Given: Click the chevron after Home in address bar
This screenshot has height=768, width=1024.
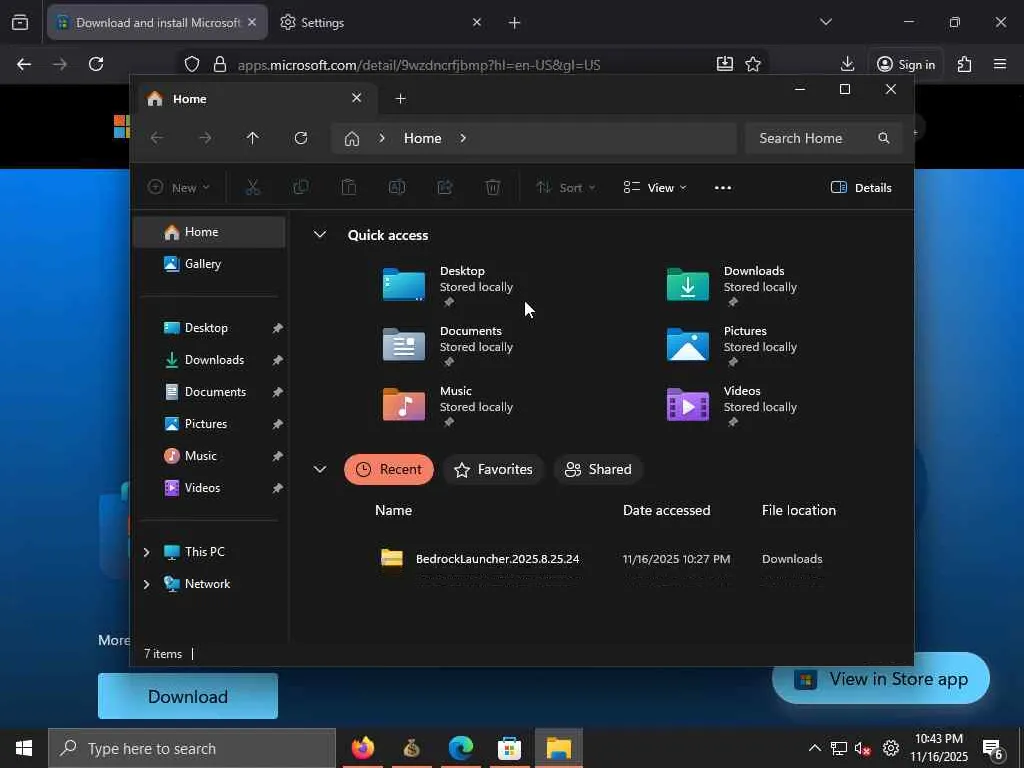Looking at the screenshot, I should click(463, 138).
